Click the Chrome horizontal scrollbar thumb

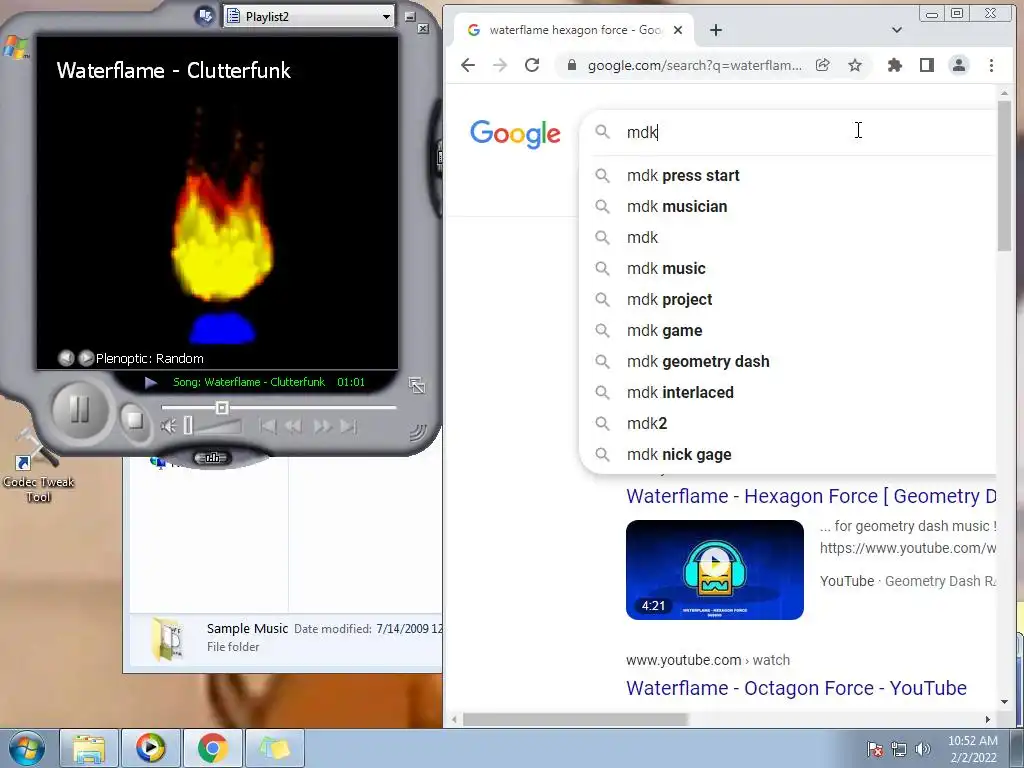point(575,720)
